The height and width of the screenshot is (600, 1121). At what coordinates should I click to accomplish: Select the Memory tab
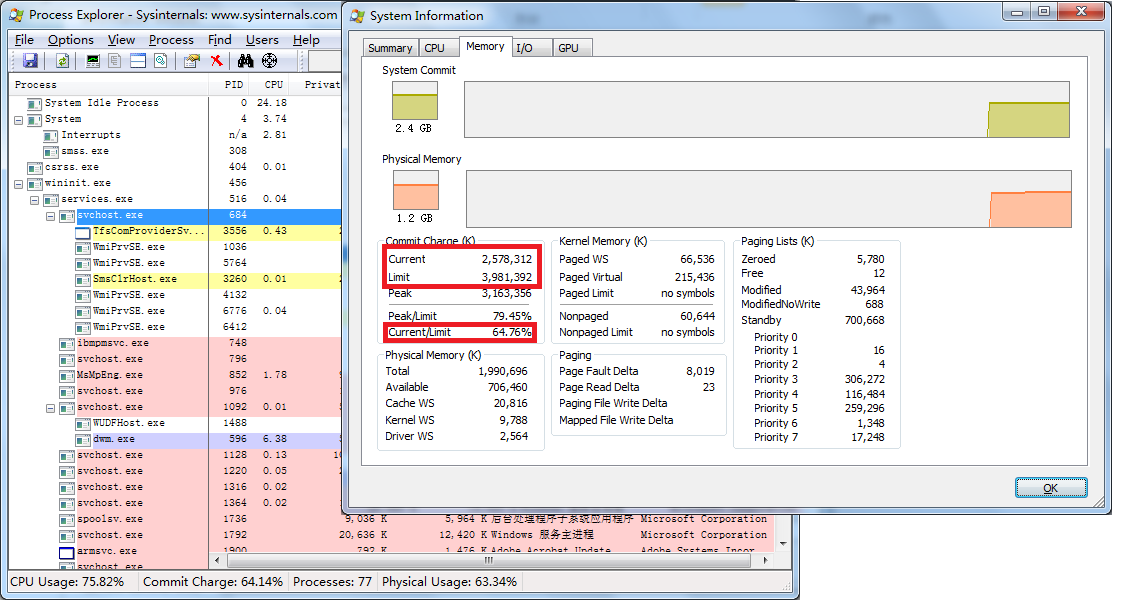(x=485, y=46)
